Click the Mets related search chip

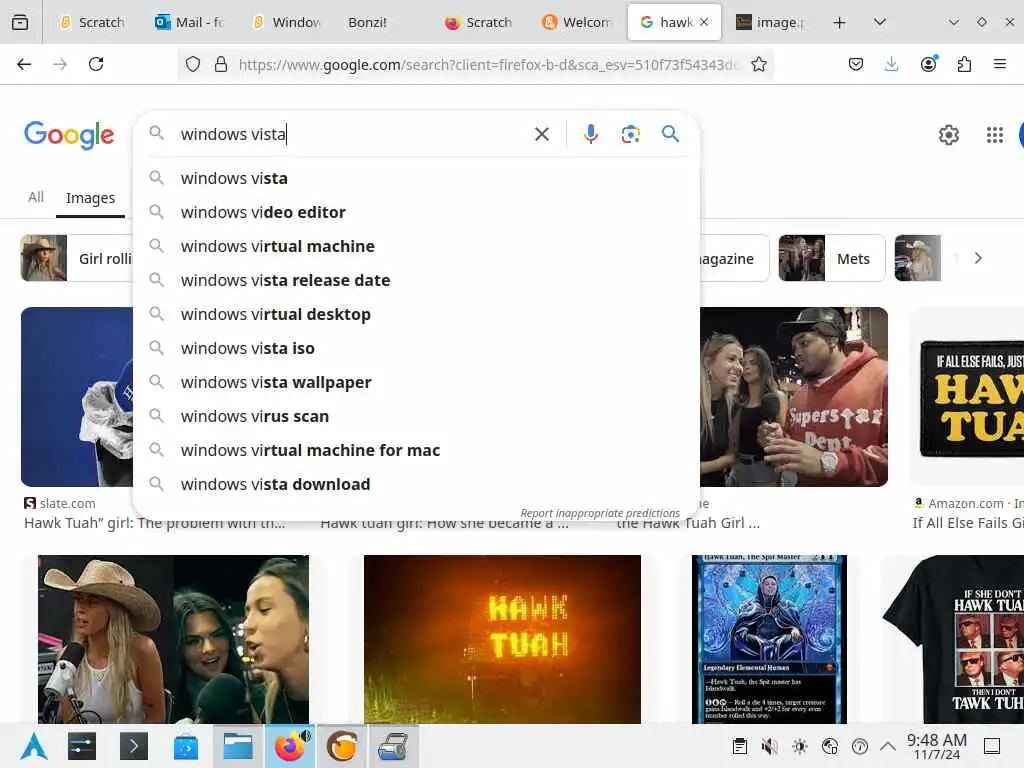tap(831, 258)
